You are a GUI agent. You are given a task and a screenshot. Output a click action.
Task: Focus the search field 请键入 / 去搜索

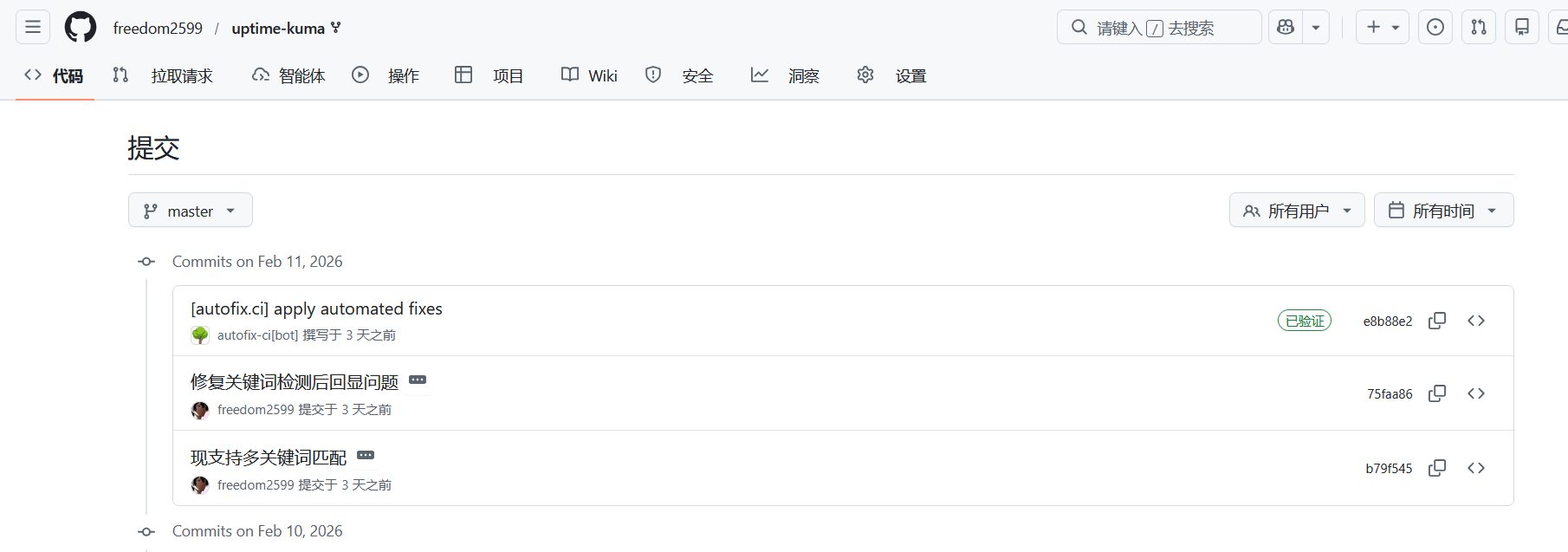point(1159,27)
